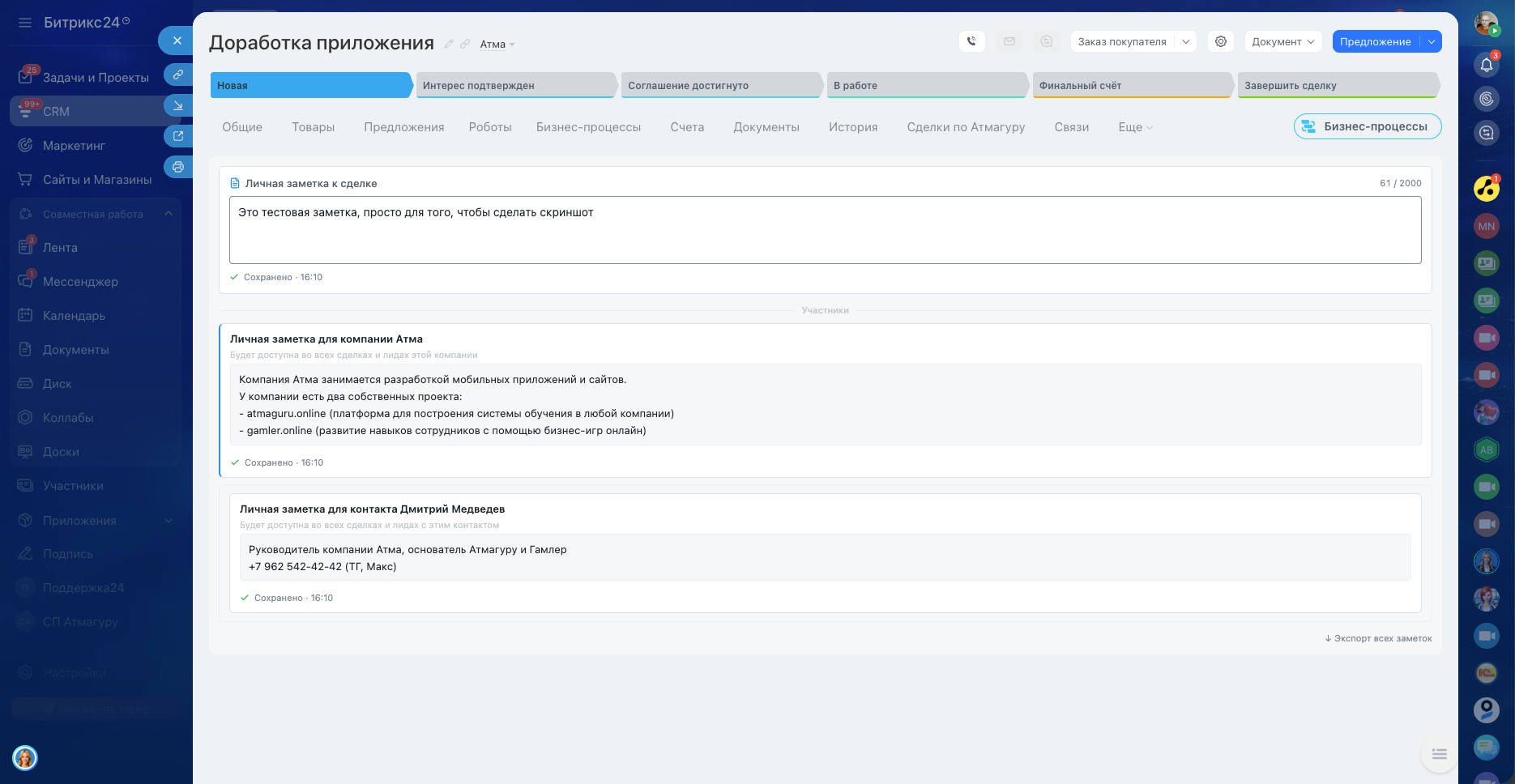
Task: Click the phone call icon button
Action: click(971, 41)
